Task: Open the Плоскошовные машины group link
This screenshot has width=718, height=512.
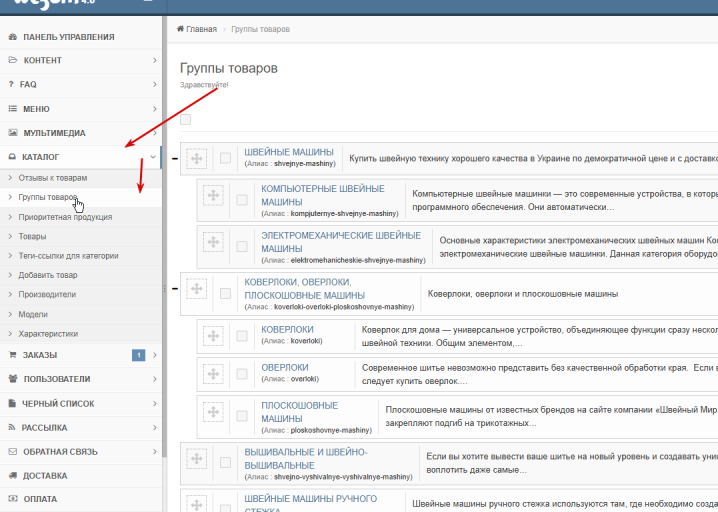Action: (299, 412)
